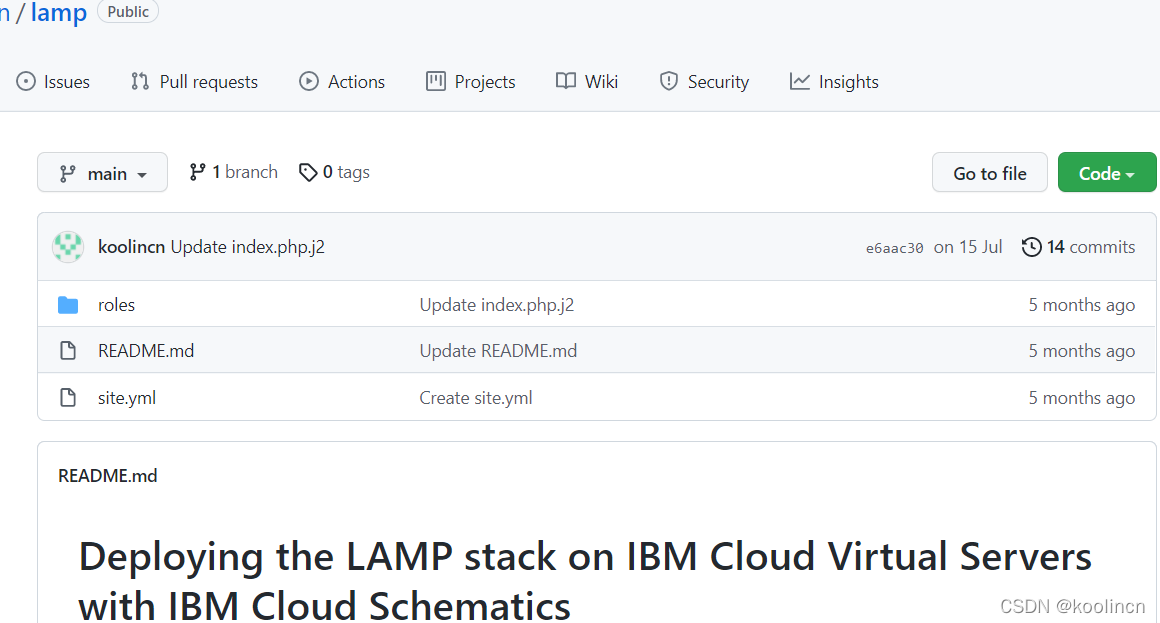This screenshot has height=623, width=1160.
Task: Click 5 months ago in README.md row
Action: click(1082, 351)
